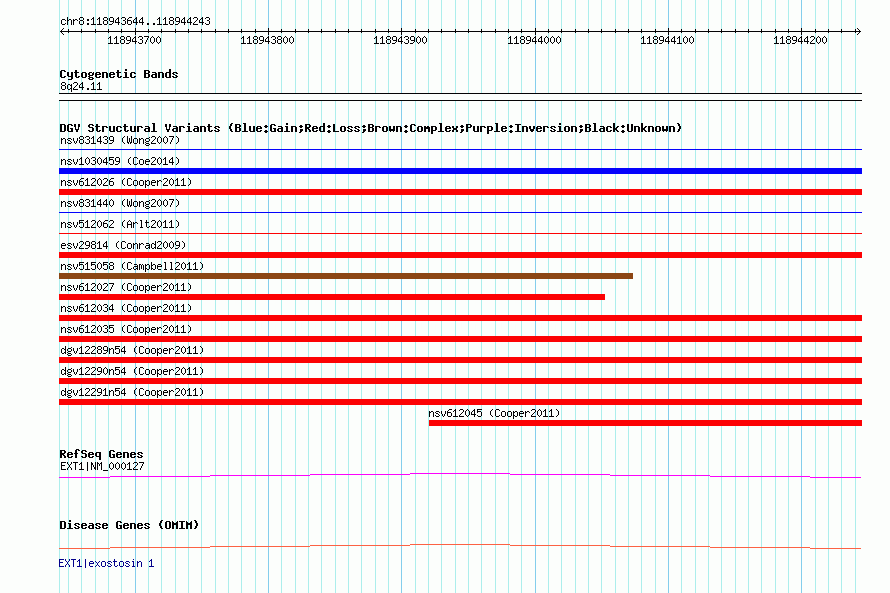Click the thick blue gain bar of nsv1030459
This screenshot has width=890, height=593.
(x=460, y=171)
